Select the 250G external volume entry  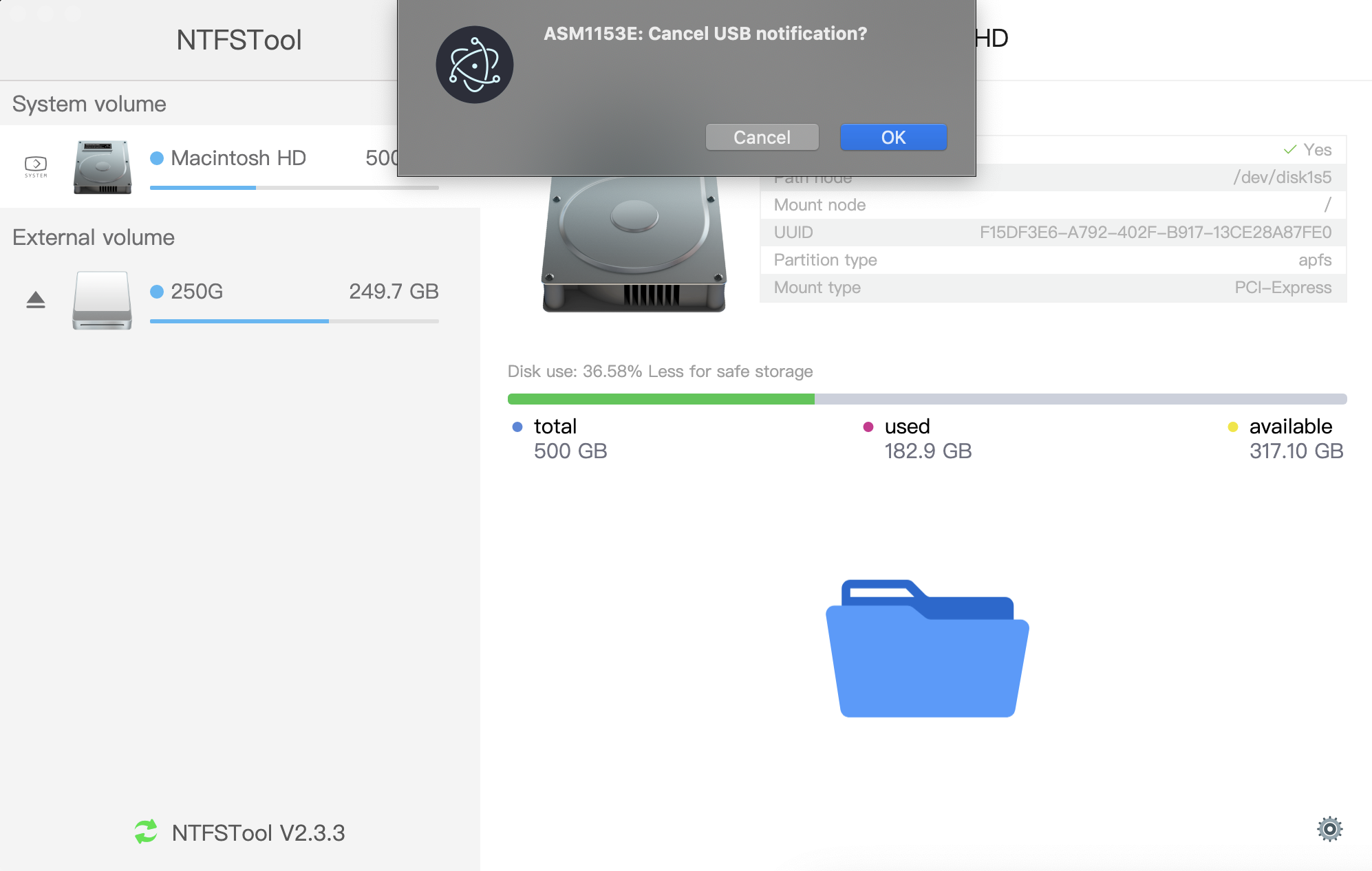point(197,292)
